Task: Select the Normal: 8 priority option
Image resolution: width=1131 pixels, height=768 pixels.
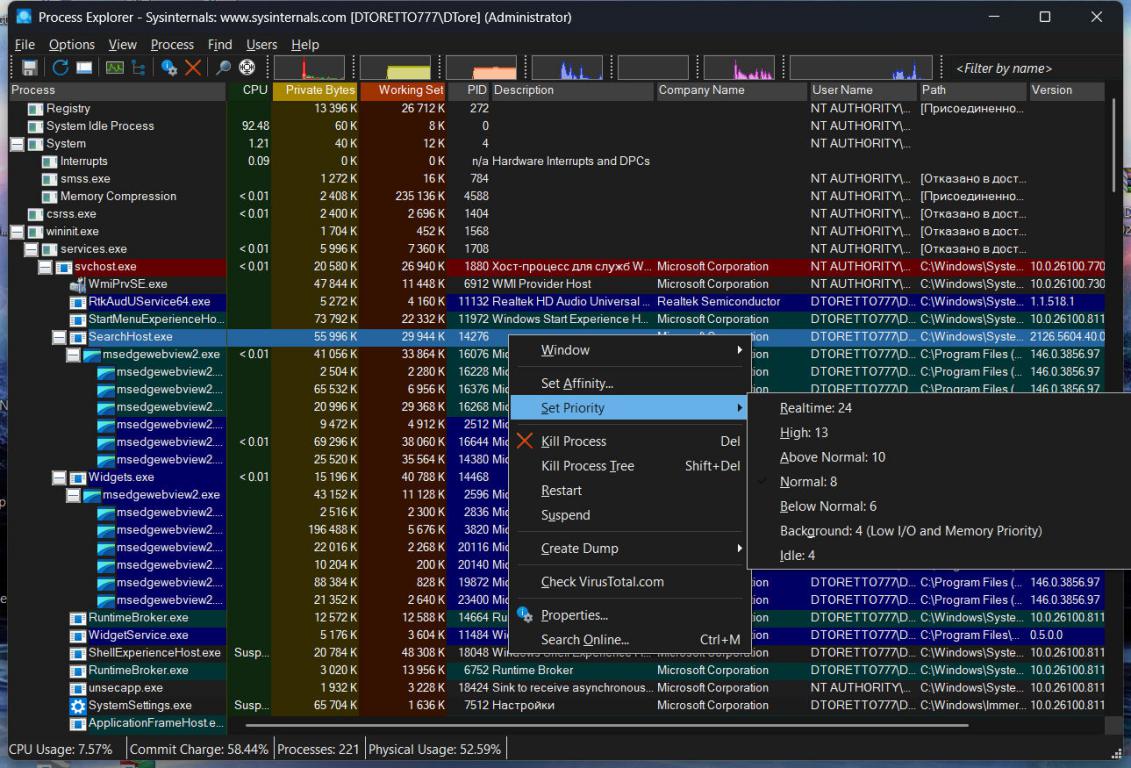Action: 808,482
